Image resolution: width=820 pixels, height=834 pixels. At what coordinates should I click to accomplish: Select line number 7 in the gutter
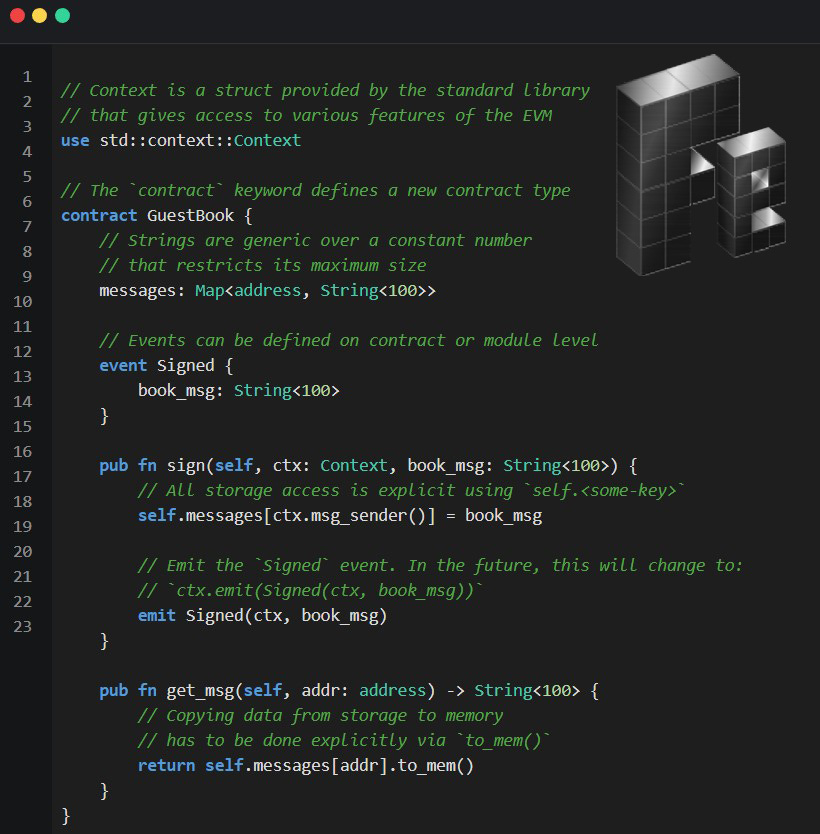pyautogui.click(x=27, y=227)
